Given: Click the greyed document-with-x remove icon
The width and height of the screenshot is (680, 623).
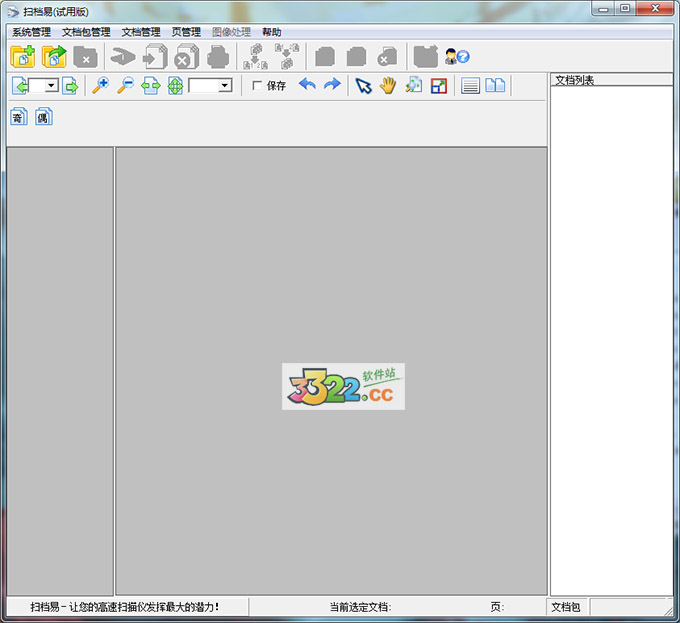Looking at the screenshot, I should pyautogui.click(x=387, y=56).
